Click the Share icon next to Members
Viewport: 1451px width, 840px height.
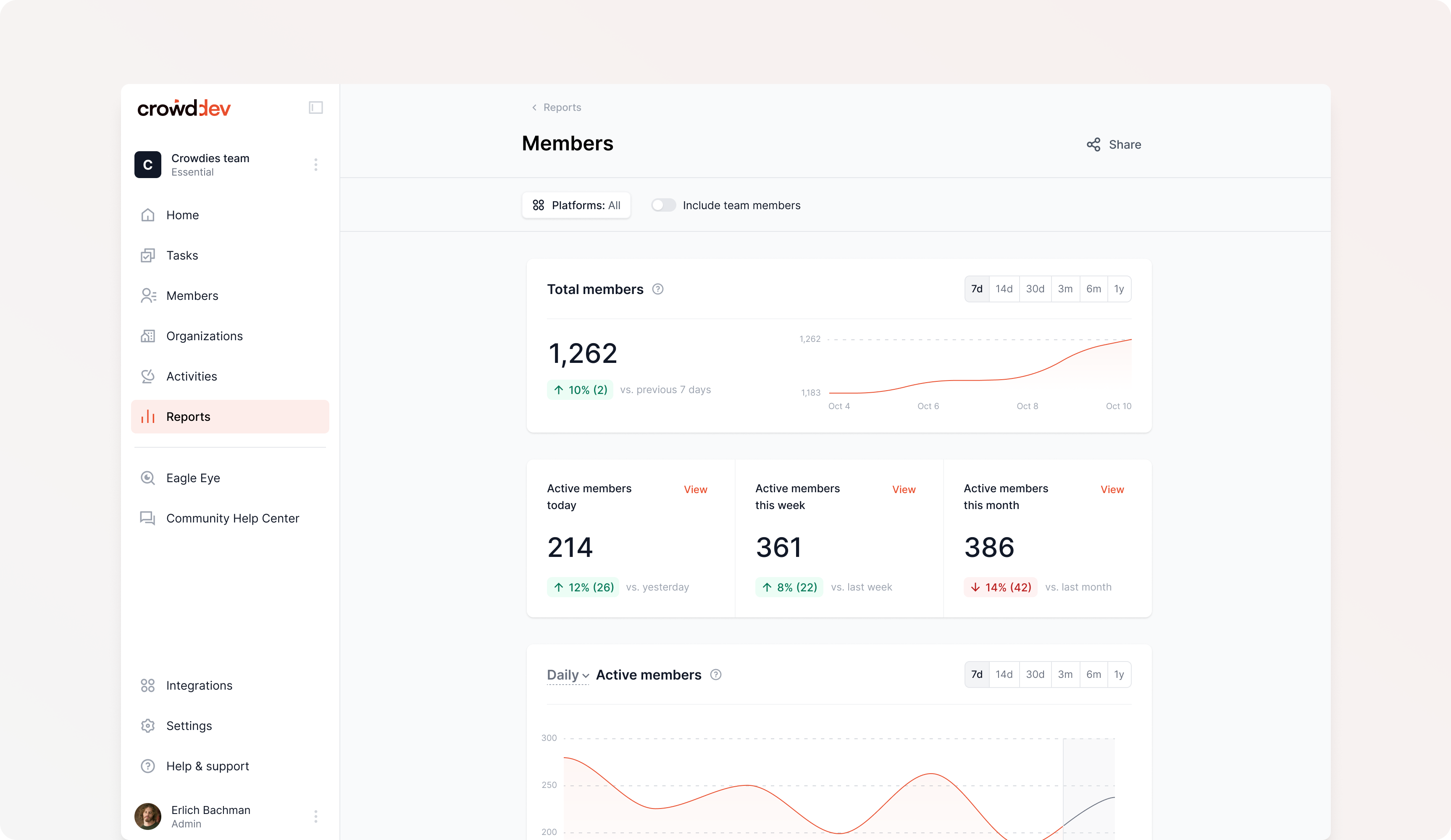coord(1093,144)
